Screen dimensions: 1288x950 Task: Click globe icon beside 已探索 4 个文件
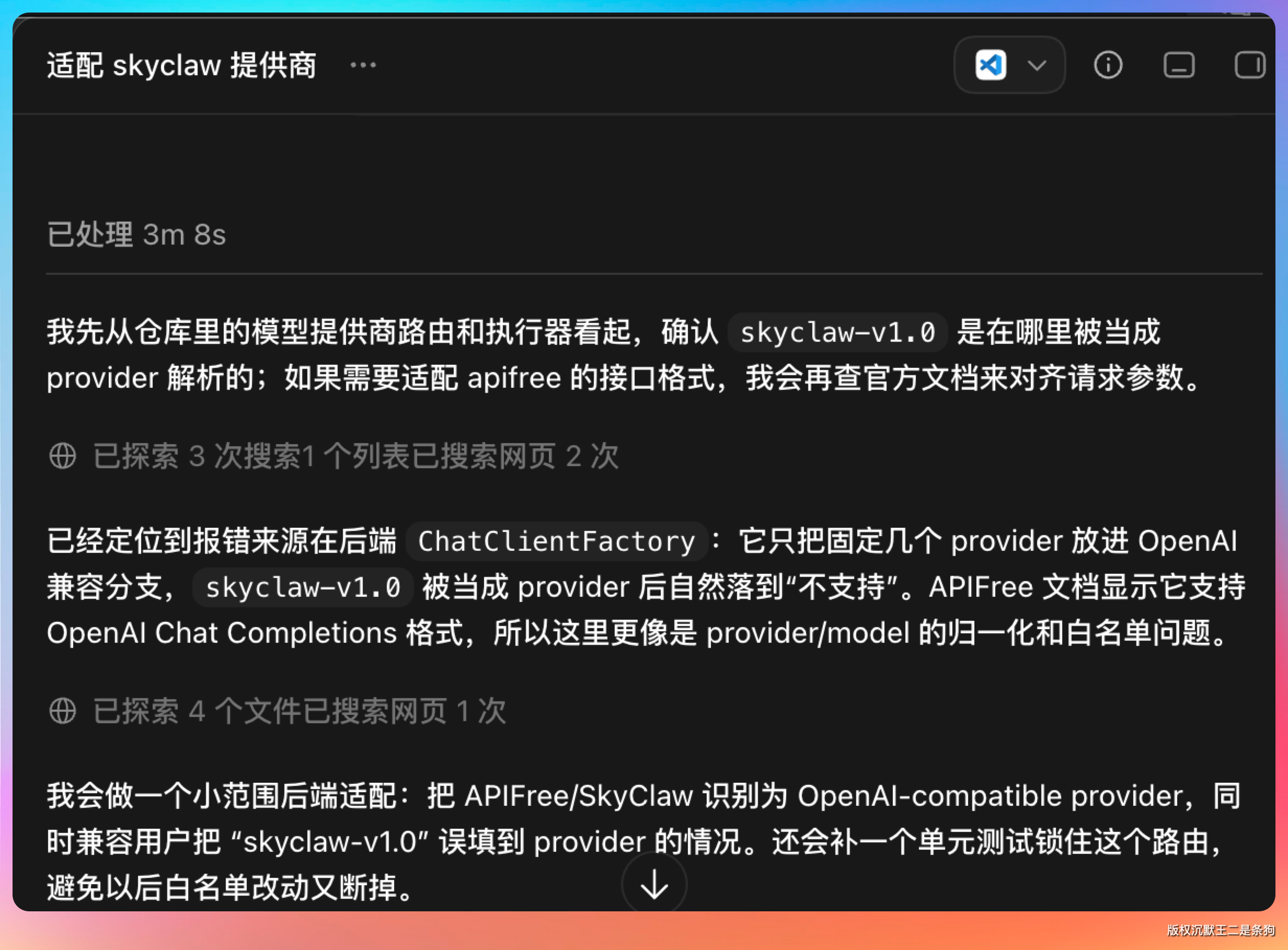[x=63, y=711]
